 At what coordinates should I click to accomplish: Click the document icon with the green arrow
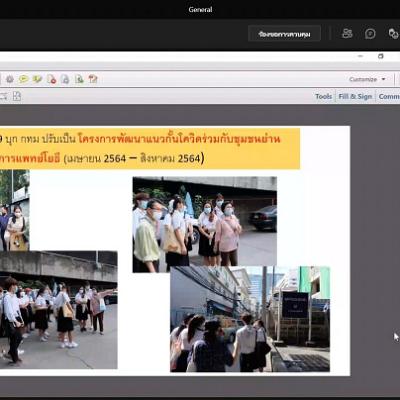point(79,79)
